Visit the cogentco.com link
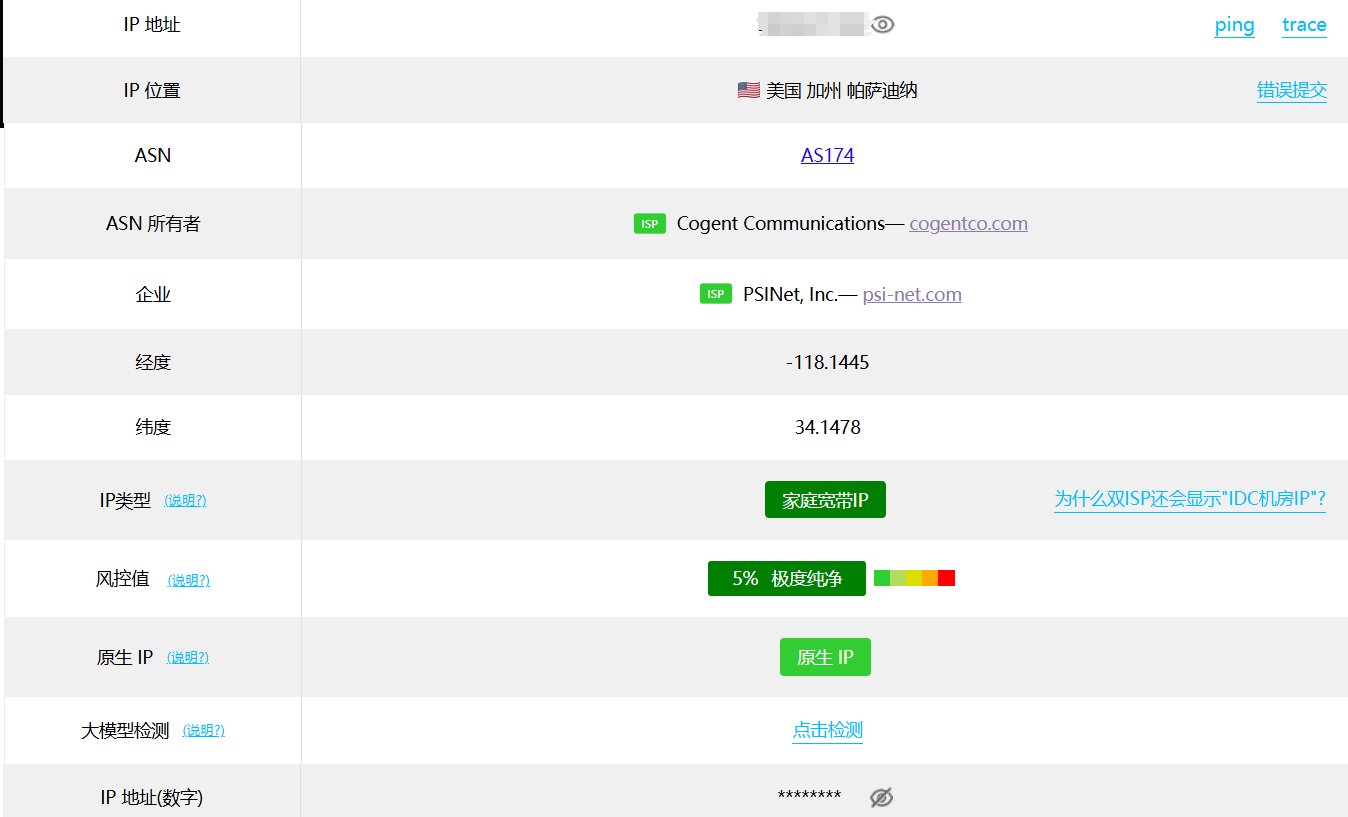This screenshot has height=817, width=1348. pos(968,224)
